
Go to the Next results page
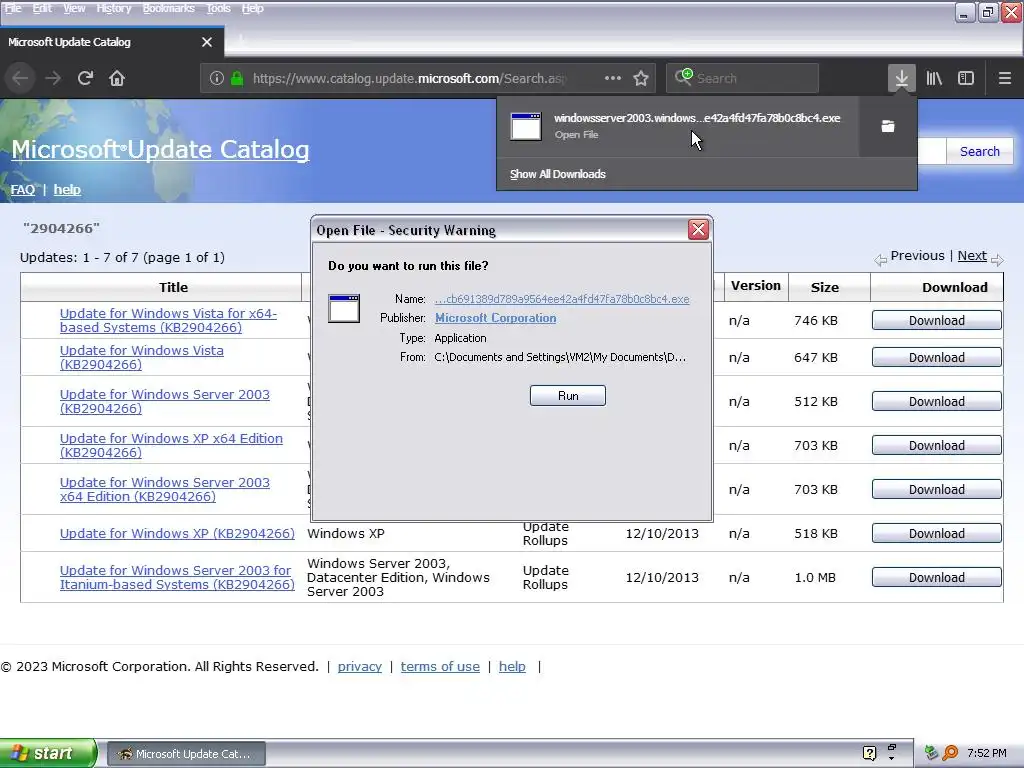[972, 256]
